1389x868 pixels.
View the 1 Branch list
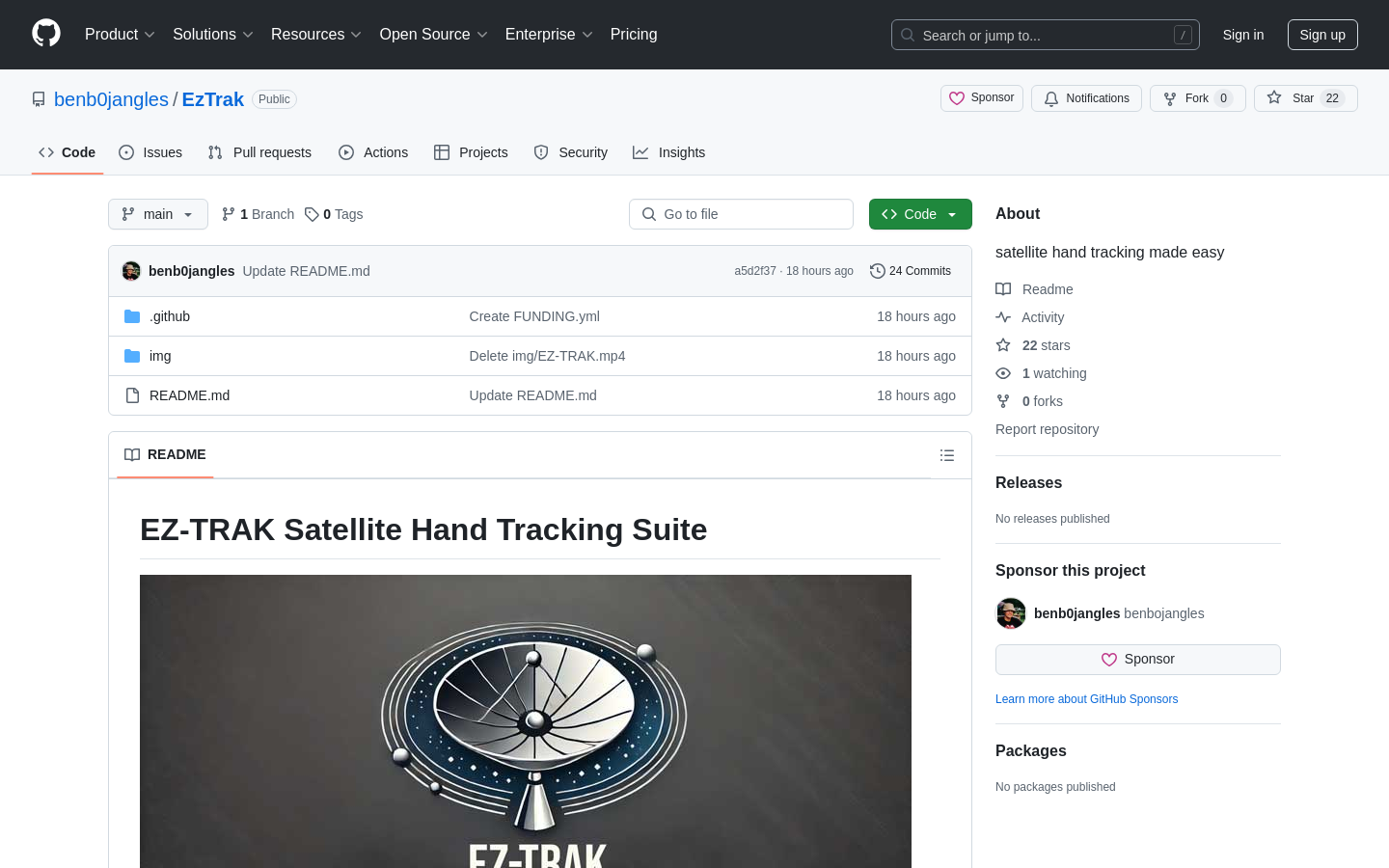tap(258, 214)
